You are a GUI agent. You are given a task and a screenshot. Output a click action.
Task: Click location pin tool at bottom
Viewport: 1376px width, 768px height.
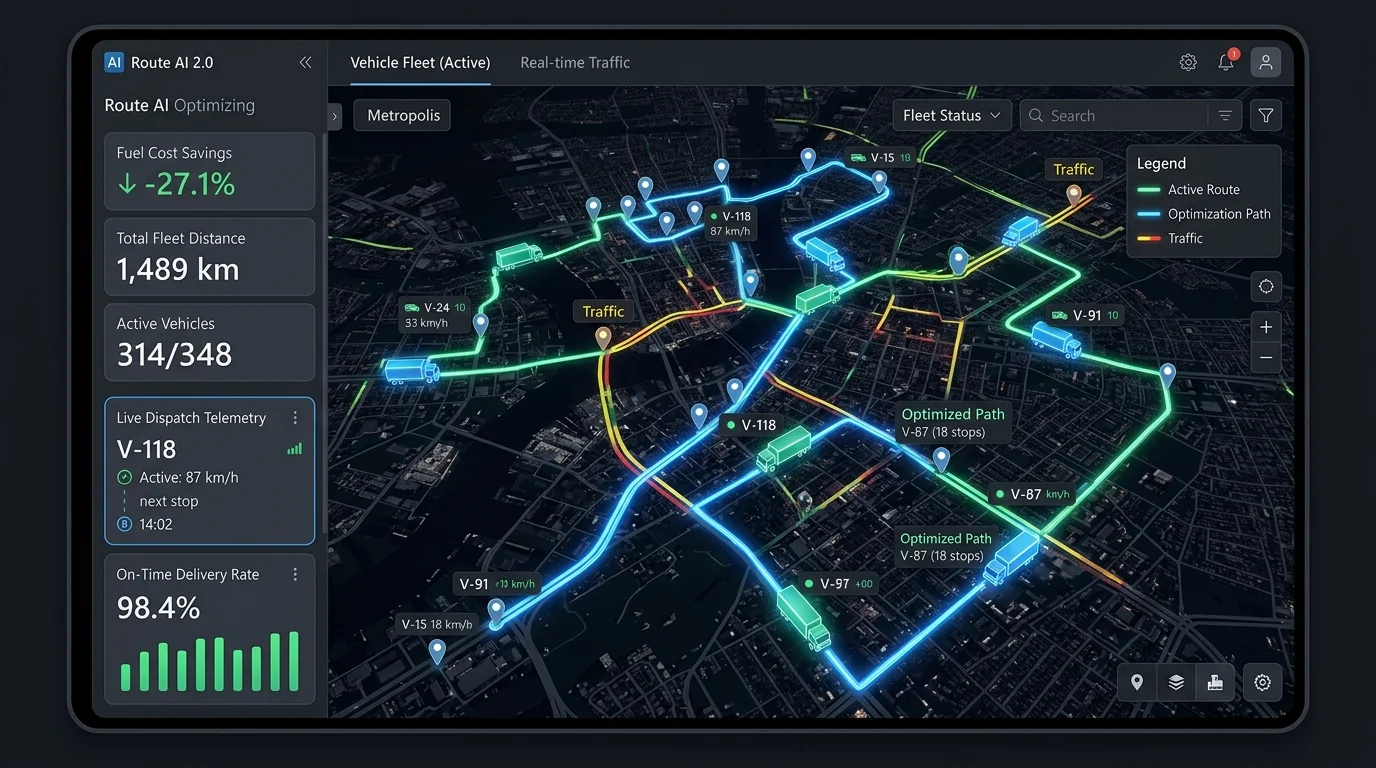pos(1137,682)
